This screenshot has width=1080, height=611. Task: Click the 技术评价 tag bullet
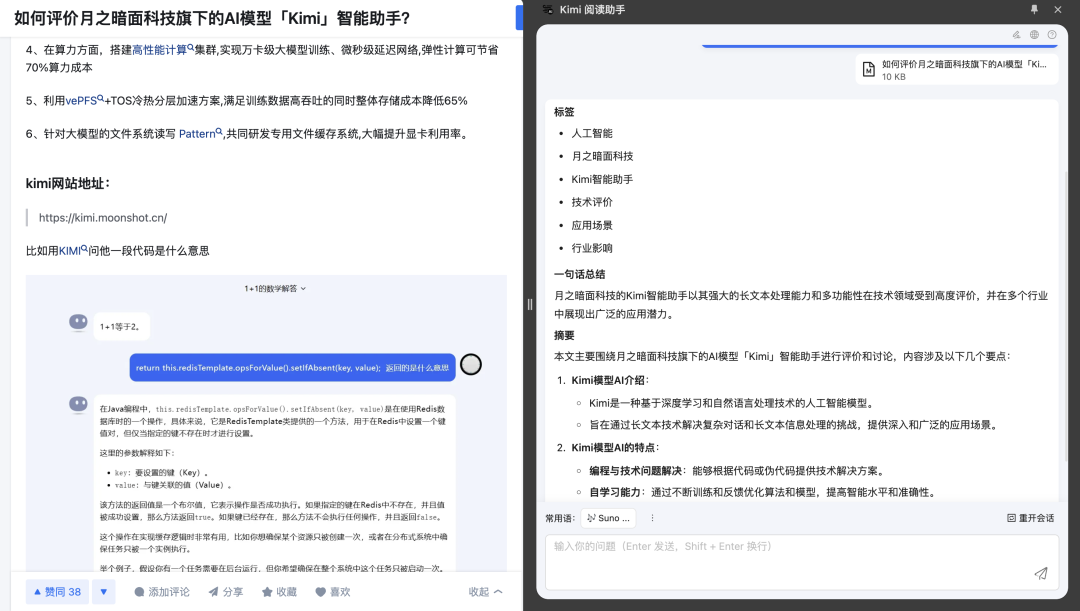(592, 202)
